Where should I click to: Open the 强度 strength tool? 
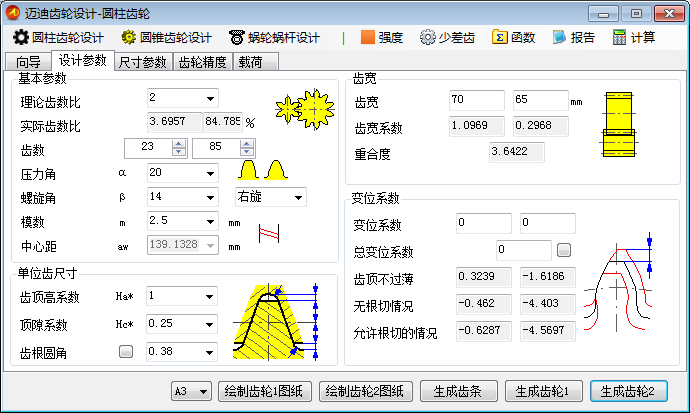(x=382, y=38)
